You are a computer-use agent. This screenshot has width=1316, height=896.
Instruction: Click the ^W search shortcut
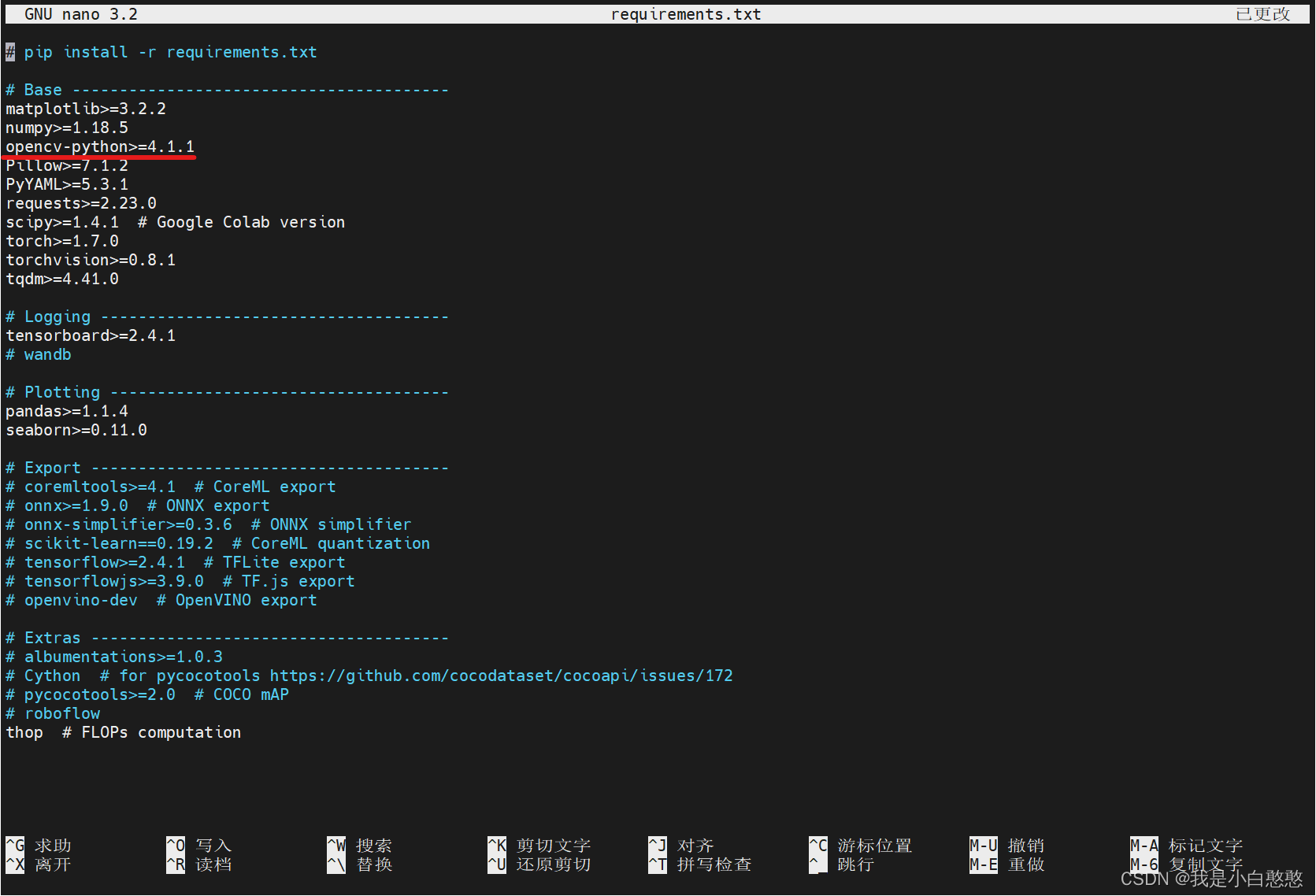360,846
